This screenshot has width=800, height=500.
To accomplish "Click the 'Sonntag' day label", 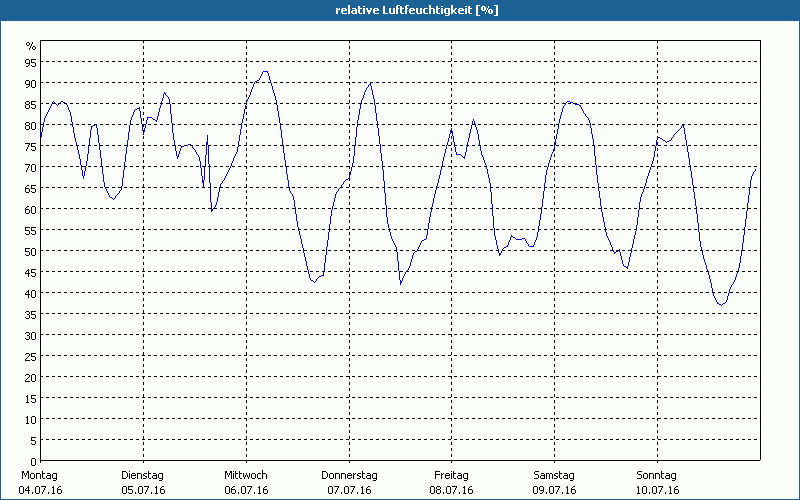I will pos(657,475).
